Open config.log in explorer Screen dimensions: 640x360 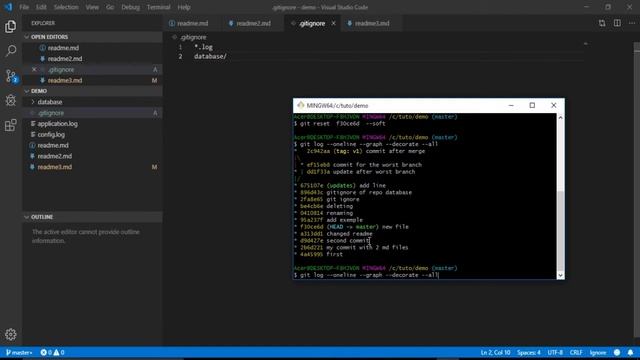pyautogui.click(x=92, y=135)
